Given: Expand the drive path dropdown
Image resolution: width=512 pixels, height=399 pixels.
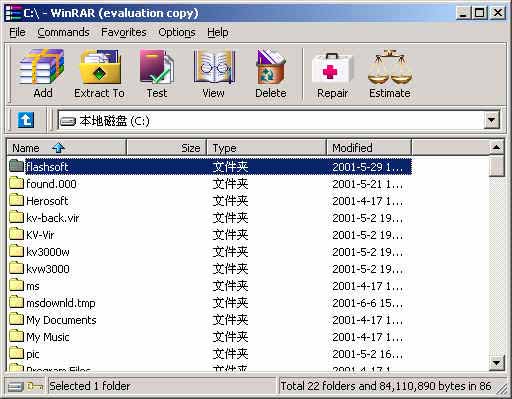Looking at the screenshot, I should coord(492,120).
